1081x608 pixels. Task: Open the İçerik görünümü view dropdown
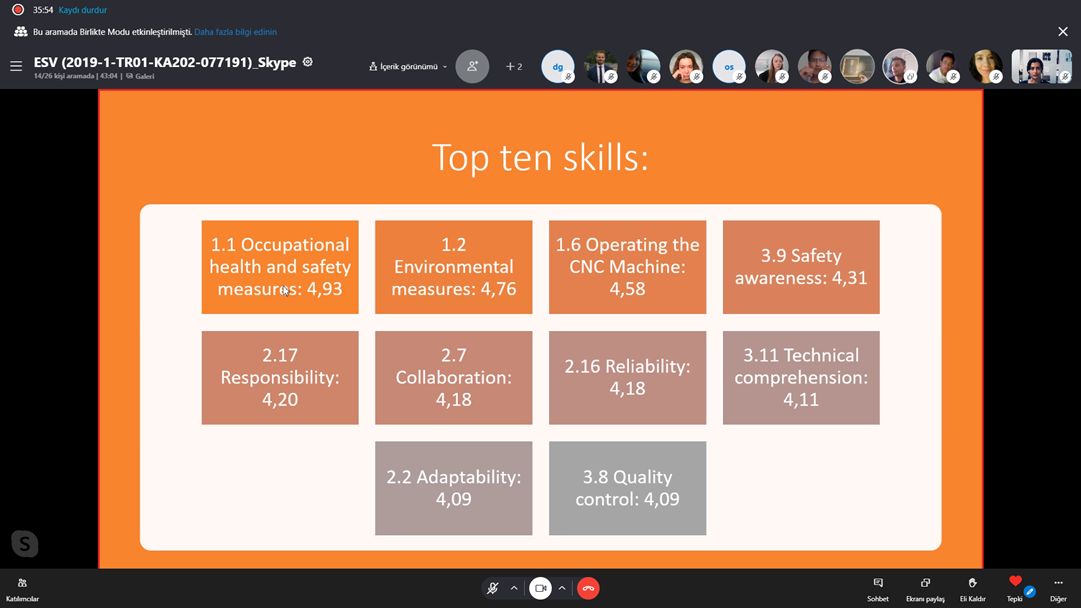tap(408, 67)
